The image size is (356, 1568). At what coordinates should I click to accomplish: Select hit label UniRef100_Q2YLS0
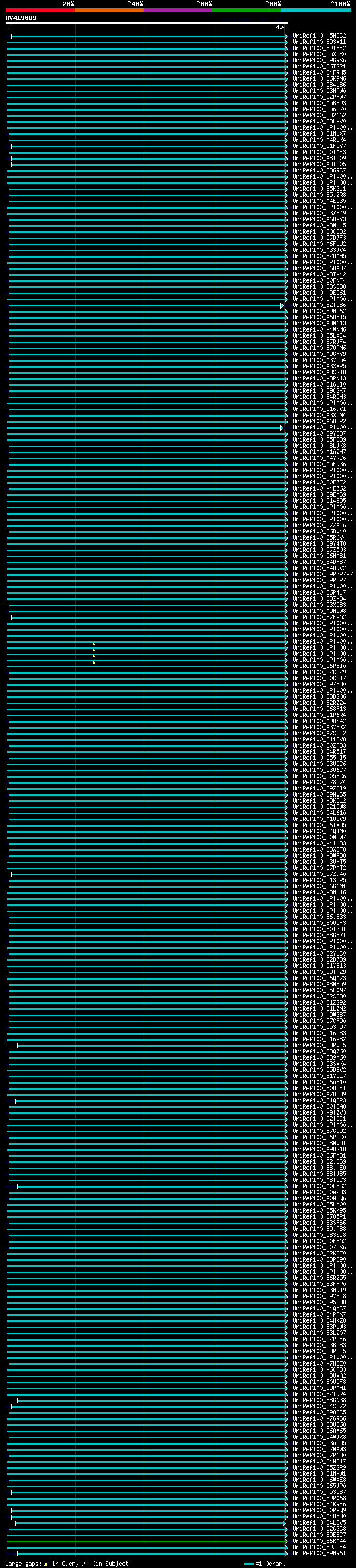tap(319, 954)
